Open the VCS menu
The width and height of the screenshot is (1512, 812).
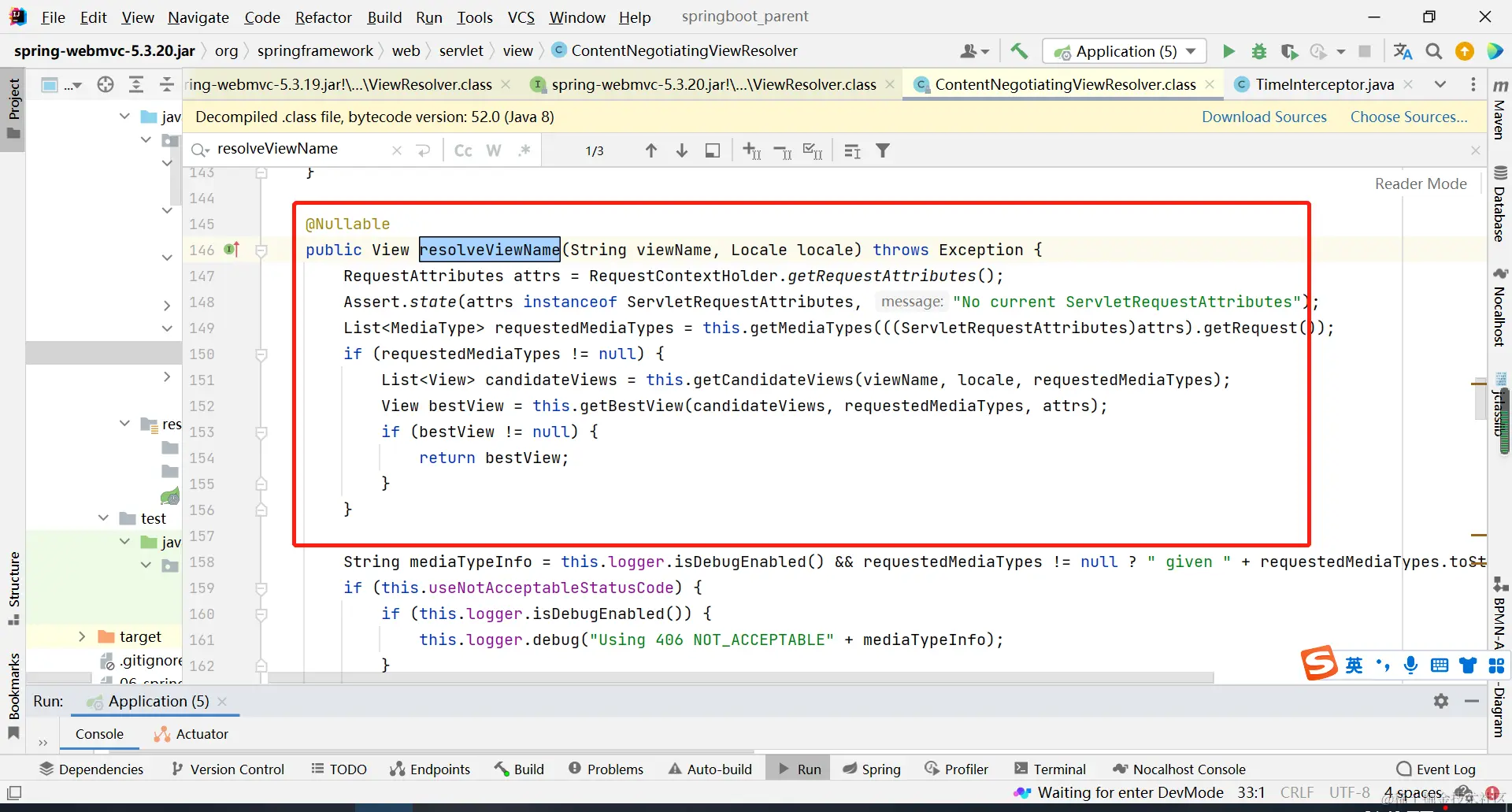(521, 17)
